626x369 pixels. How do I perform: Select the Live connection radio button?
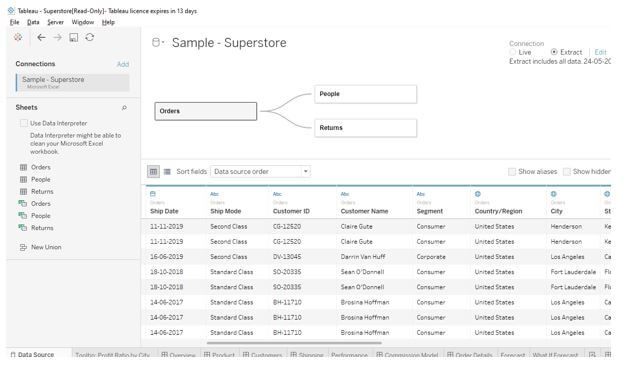(513, 52)
